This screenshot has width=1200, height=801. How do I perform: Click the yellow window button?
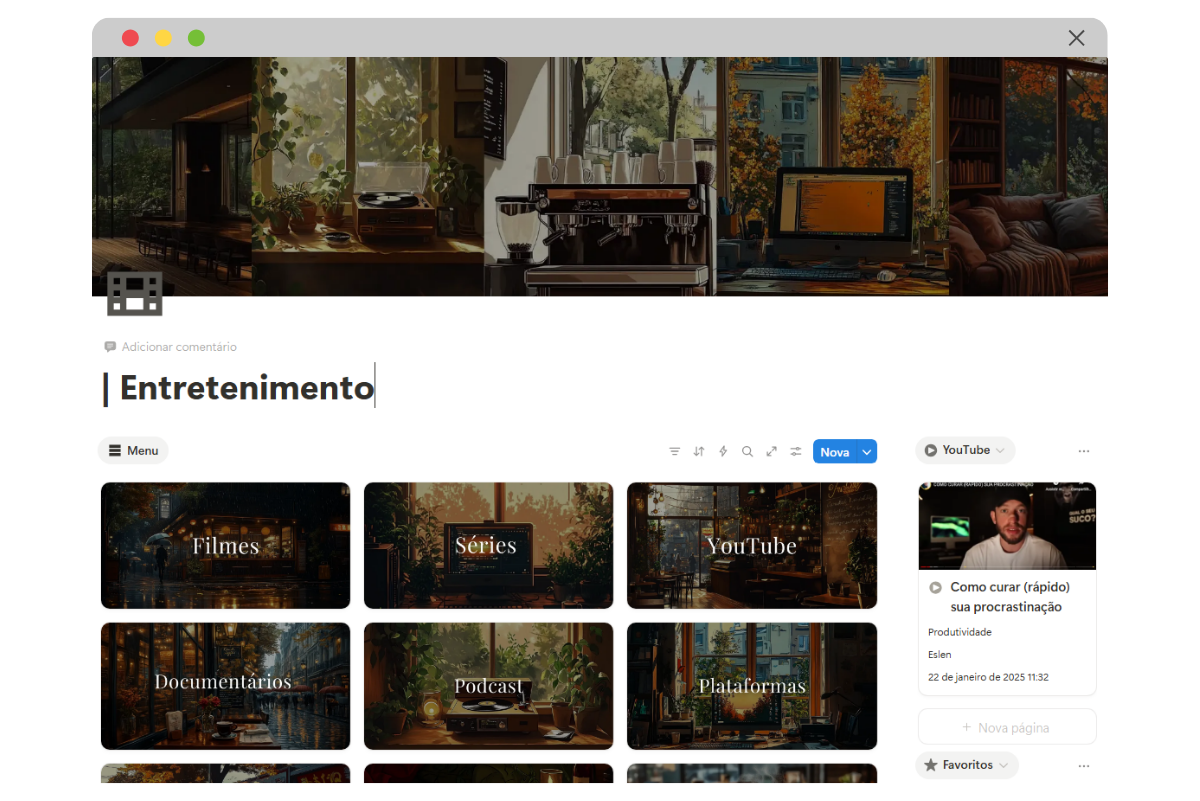coord(163,38)
